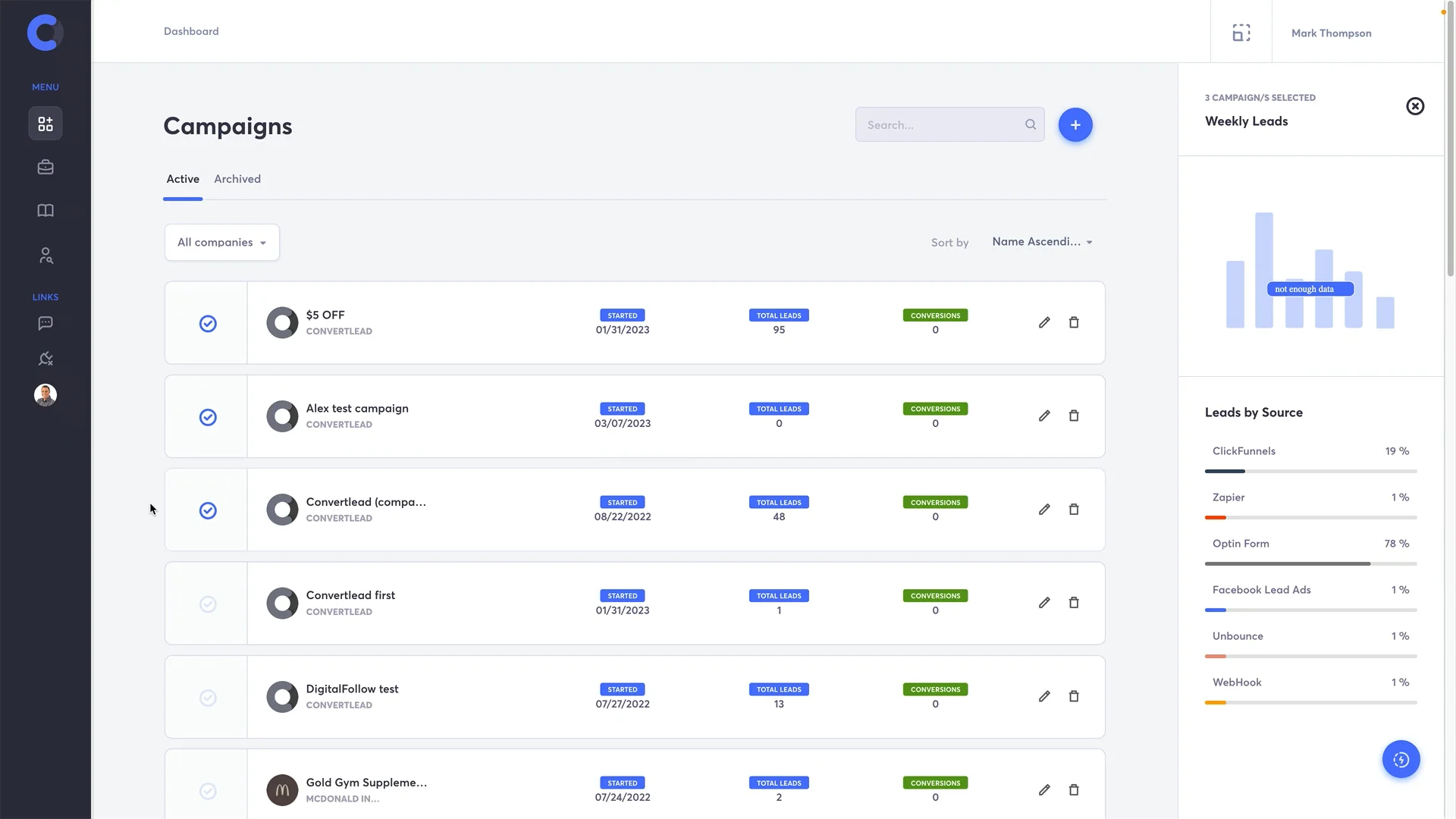Screen dimensions: 1456x819
Task: Open the chat message link icon
Action: 45,324
